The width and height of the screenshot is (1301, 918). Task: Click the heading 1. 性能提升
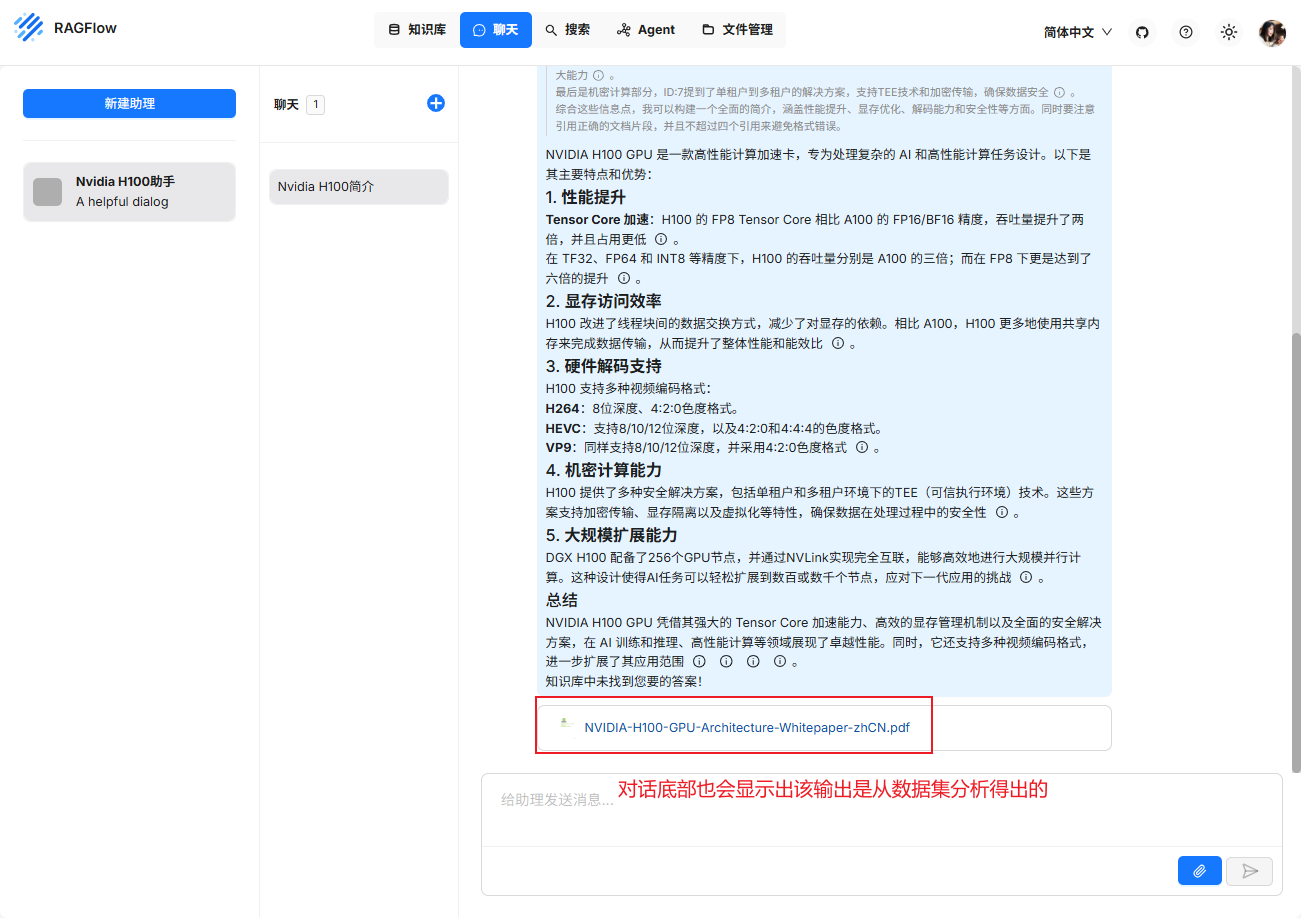point(586,197)
